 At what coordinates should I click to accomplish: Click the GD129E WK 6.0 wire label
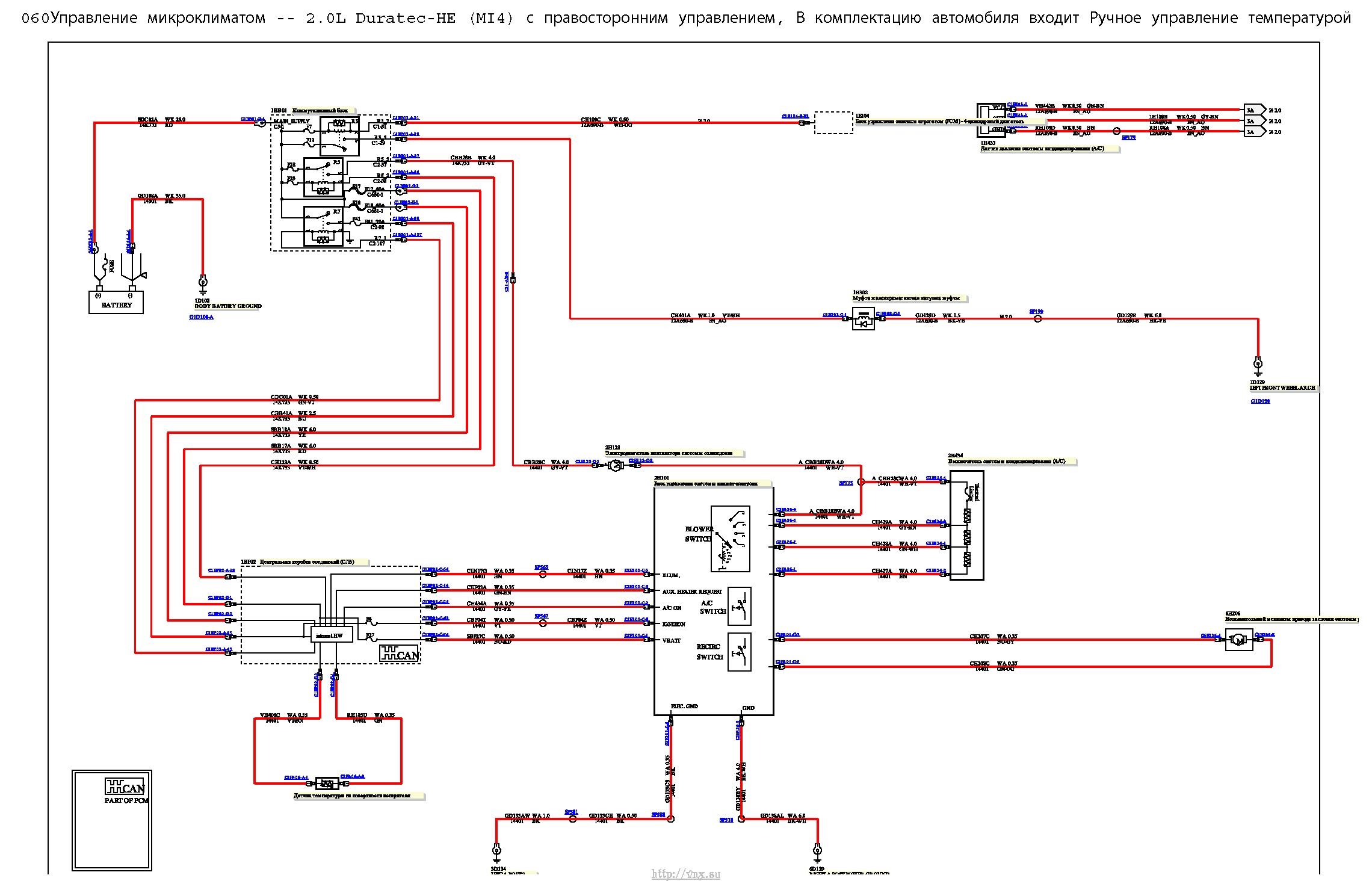pyautogui.click(x=1139, y=316)
